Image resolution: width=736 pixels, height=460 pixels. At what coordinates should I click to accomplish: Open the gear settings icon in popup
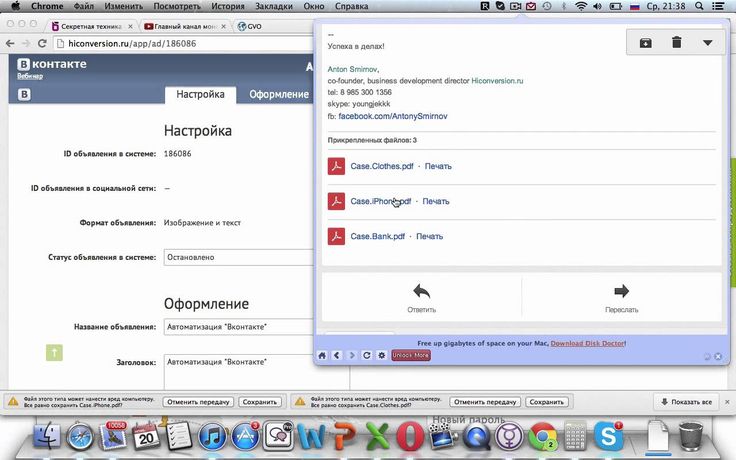click(381, 355)
